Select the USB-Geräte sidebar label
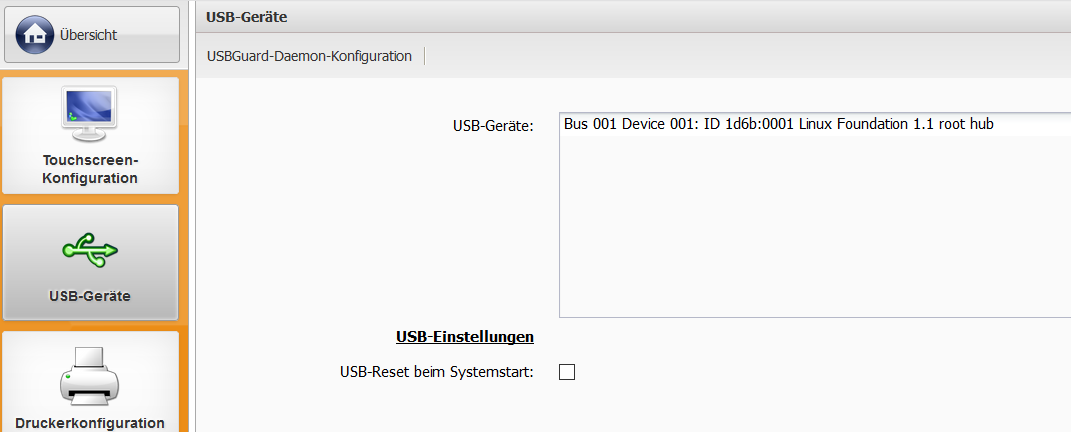1071x432 pixels. tap(90, 296)
